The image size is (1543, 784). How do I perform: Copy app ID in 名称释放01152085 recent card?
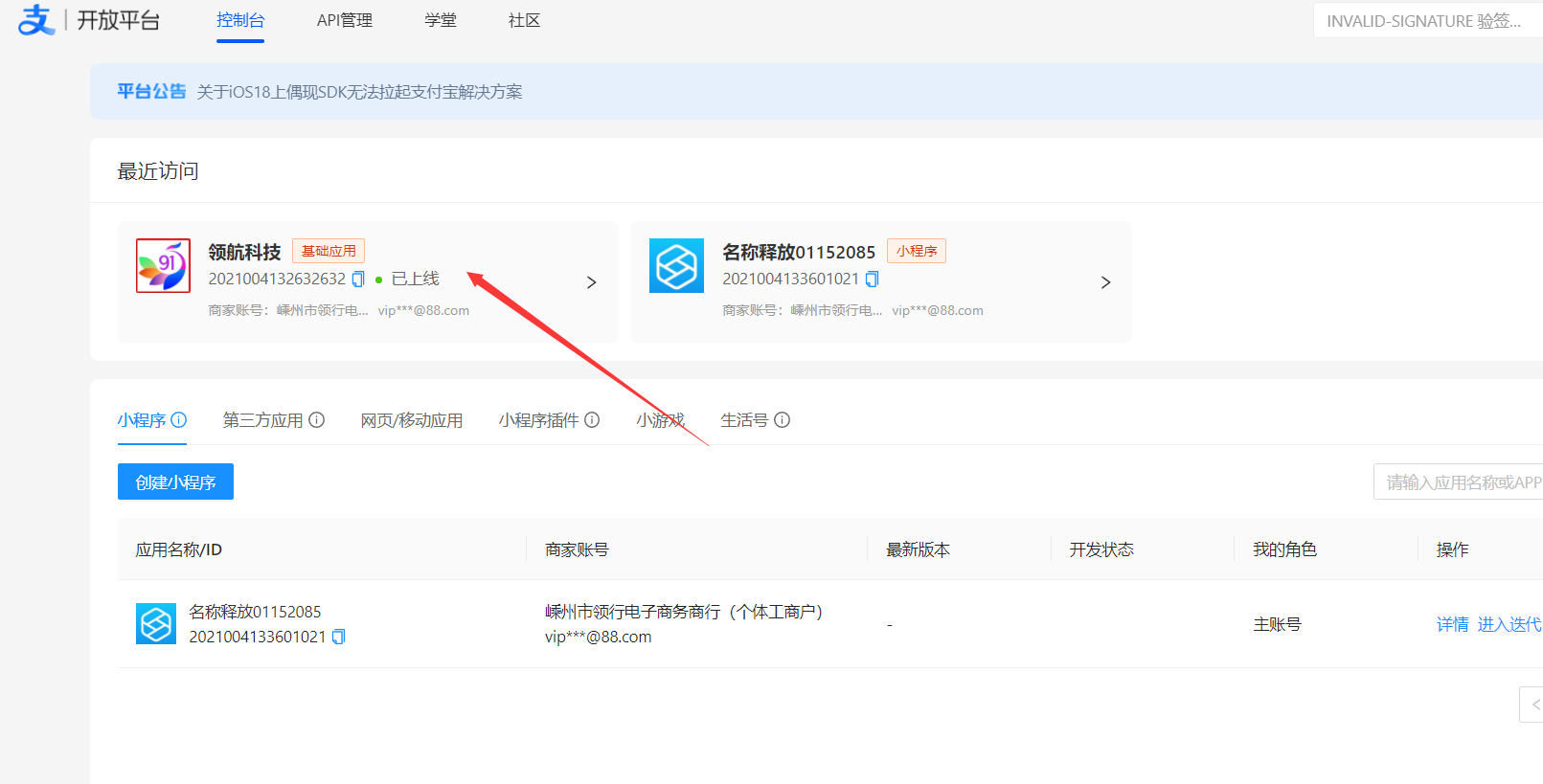(x=872, y=279)
